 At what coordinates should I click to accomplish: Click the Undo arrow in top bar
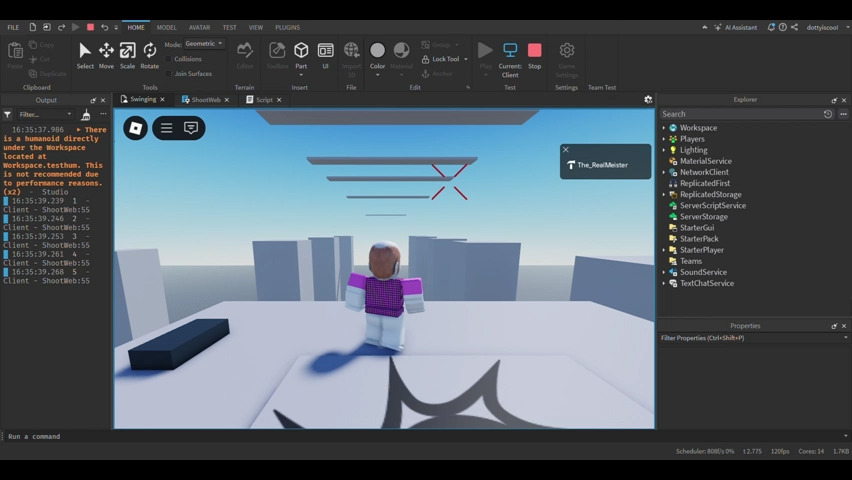pos(104,27)
